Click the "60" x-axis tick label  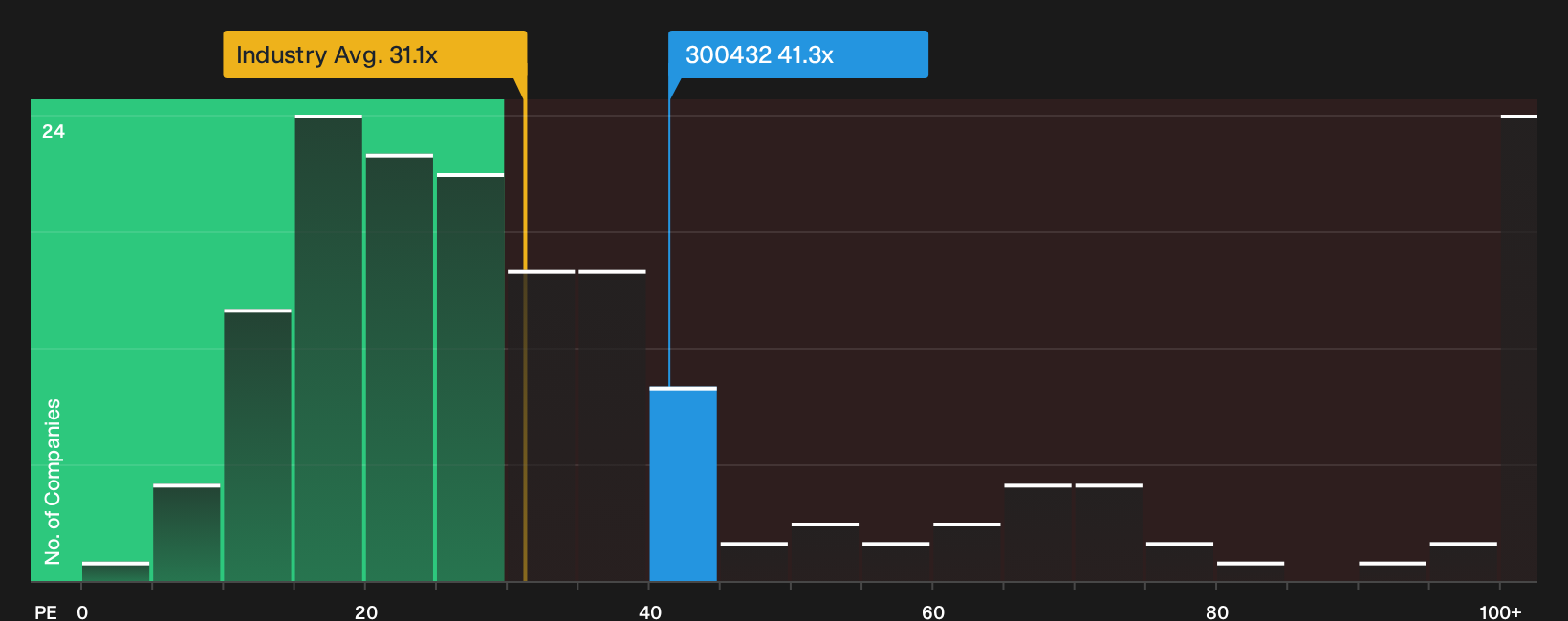(933, 611)
